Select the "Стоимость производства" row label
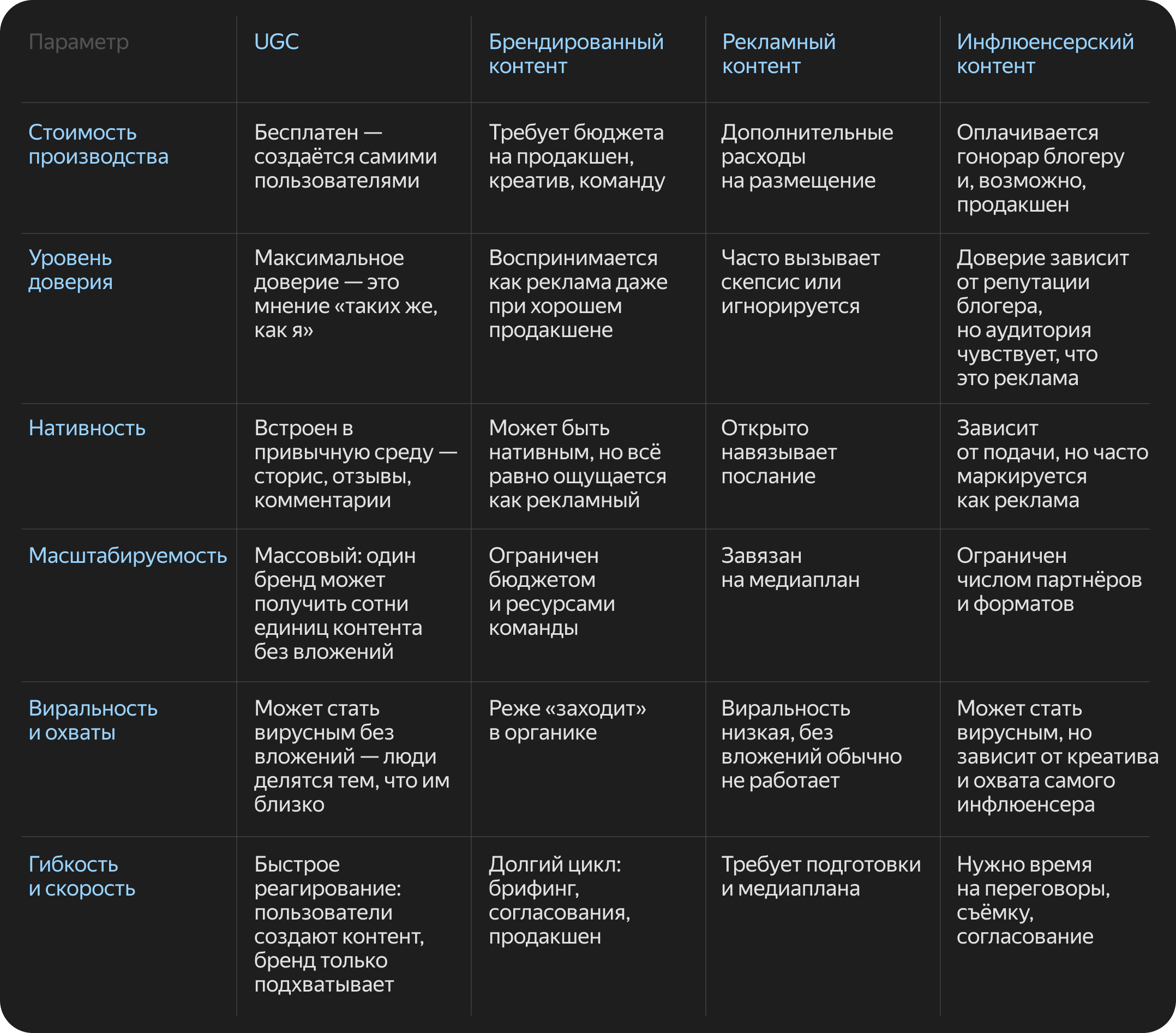1176x1033 pixels. [x=98, y=145]
